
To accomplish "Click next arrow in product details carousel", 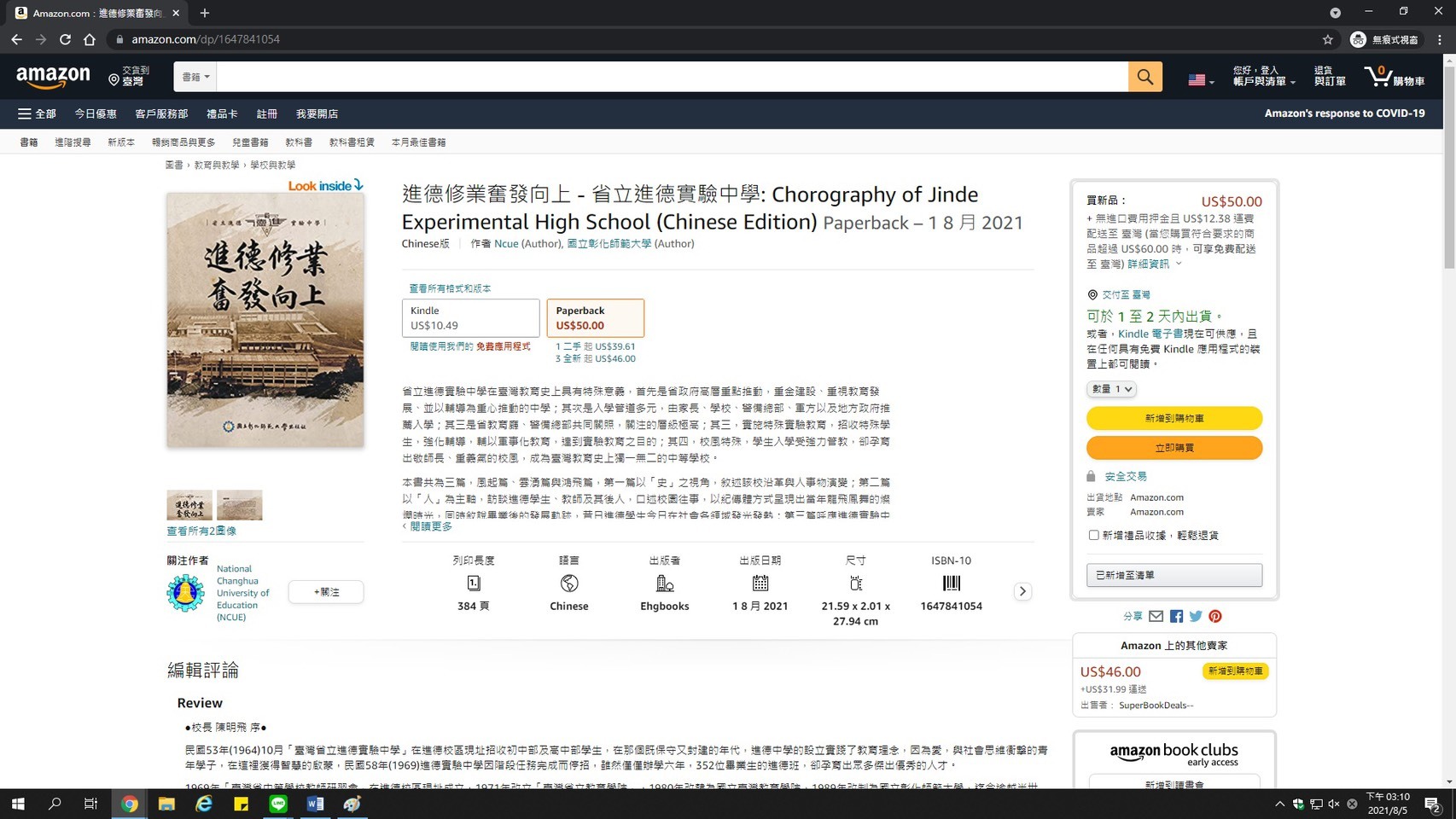I will coord(1022,591).
